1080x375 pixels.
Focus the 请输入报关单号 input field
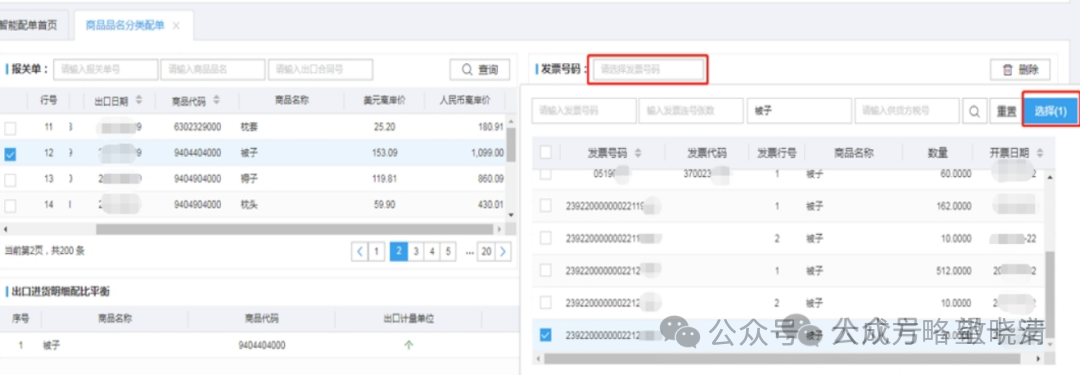(x=106, y=70)
